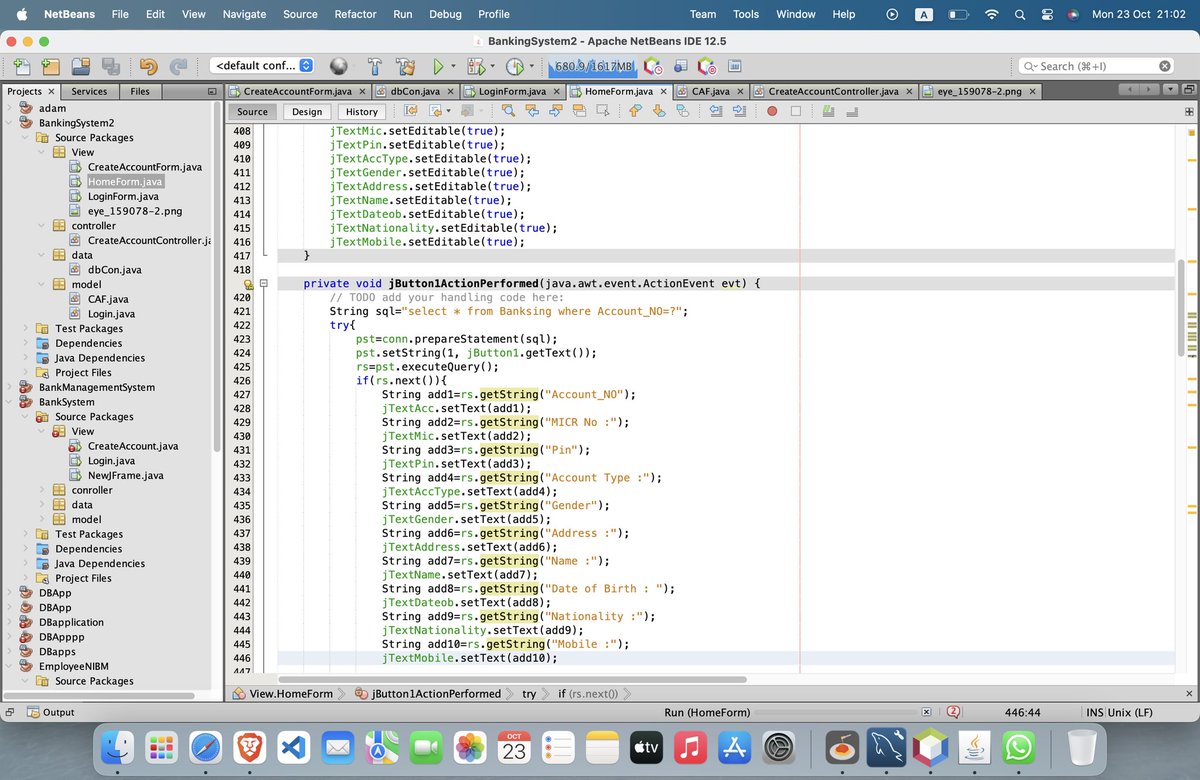Click the New File icon in the toolbar
The width and height of the screenshot is (1200, 780).
(21, 66)
